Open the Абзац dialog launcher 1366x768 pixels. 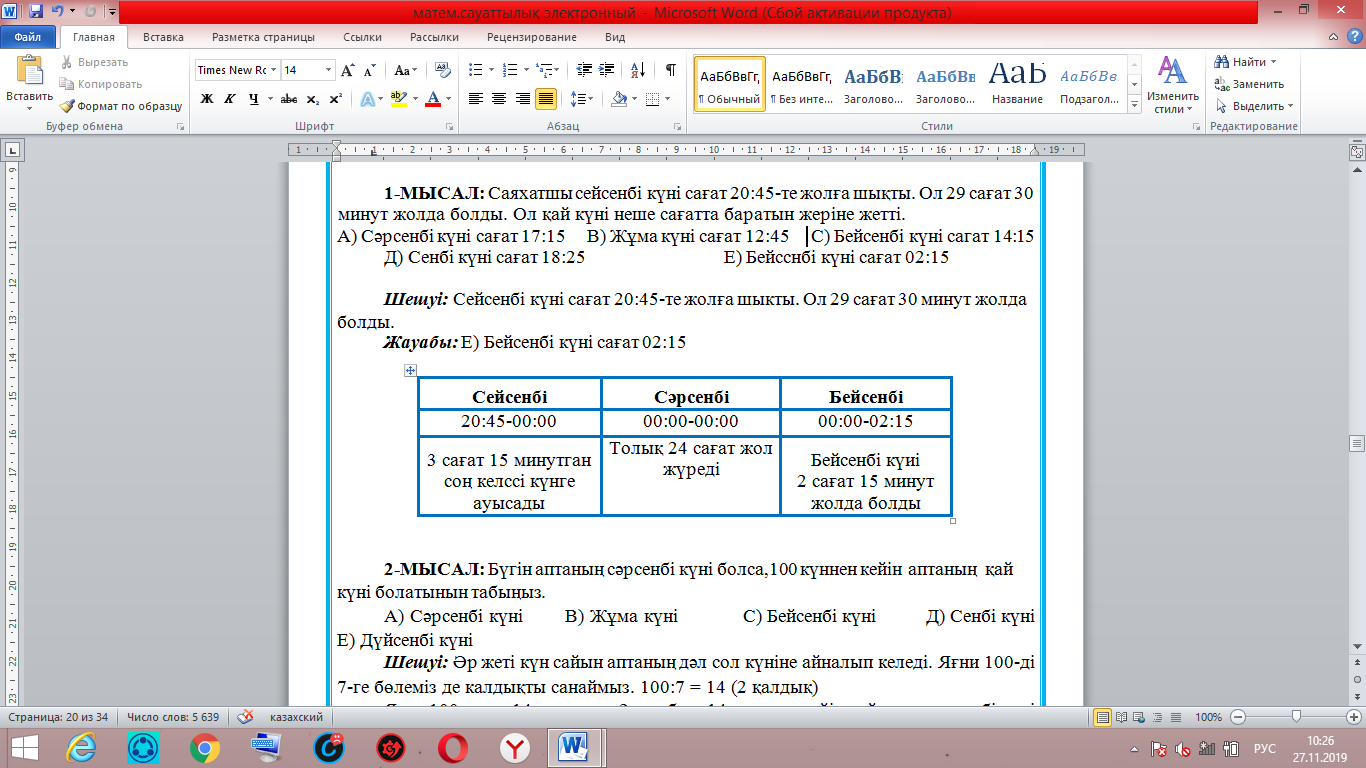pos(681,127)
